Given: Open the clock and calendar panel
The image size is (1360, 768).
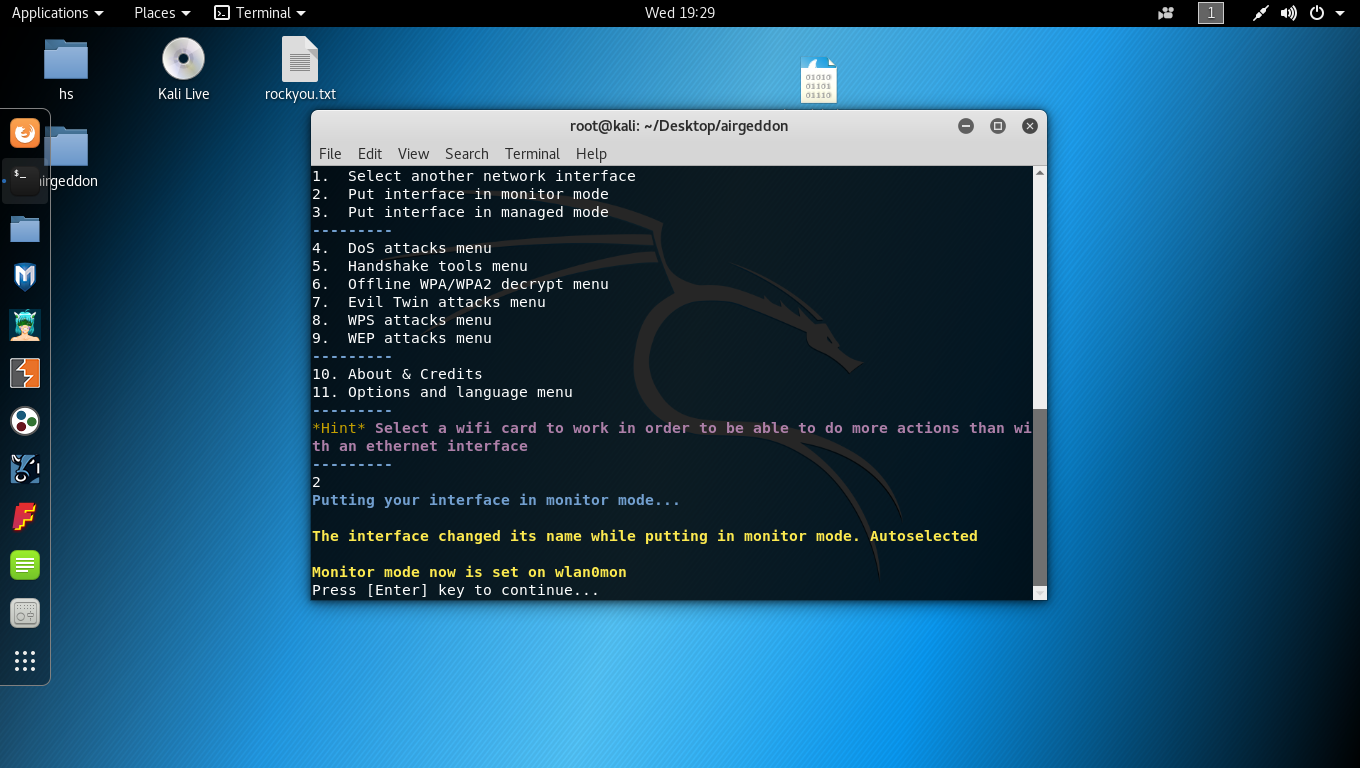Looking at the screenshot, I should point(680,13).
